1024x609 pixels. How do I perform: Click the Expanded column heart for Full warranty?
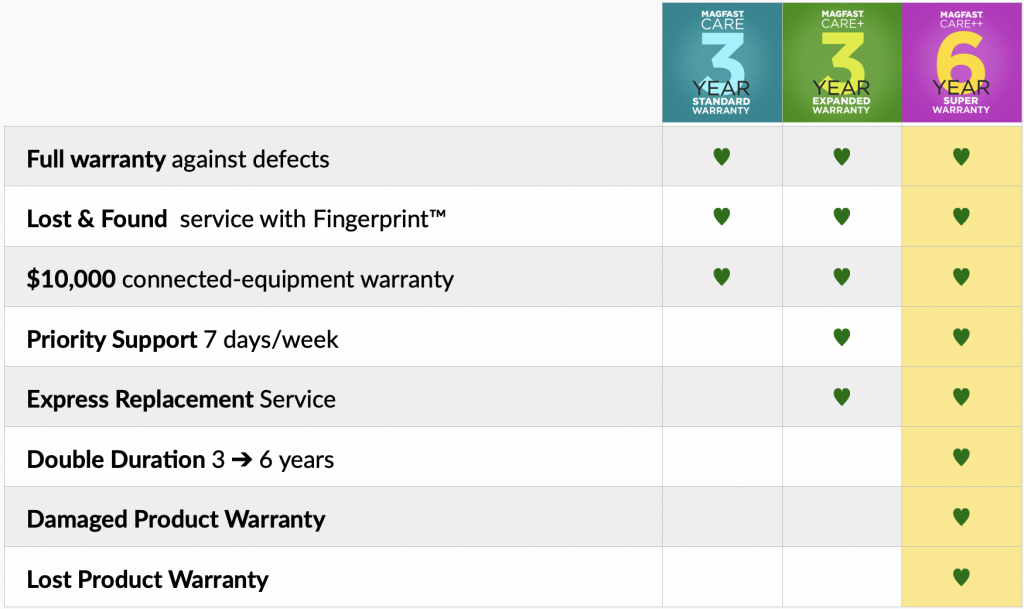842,157
